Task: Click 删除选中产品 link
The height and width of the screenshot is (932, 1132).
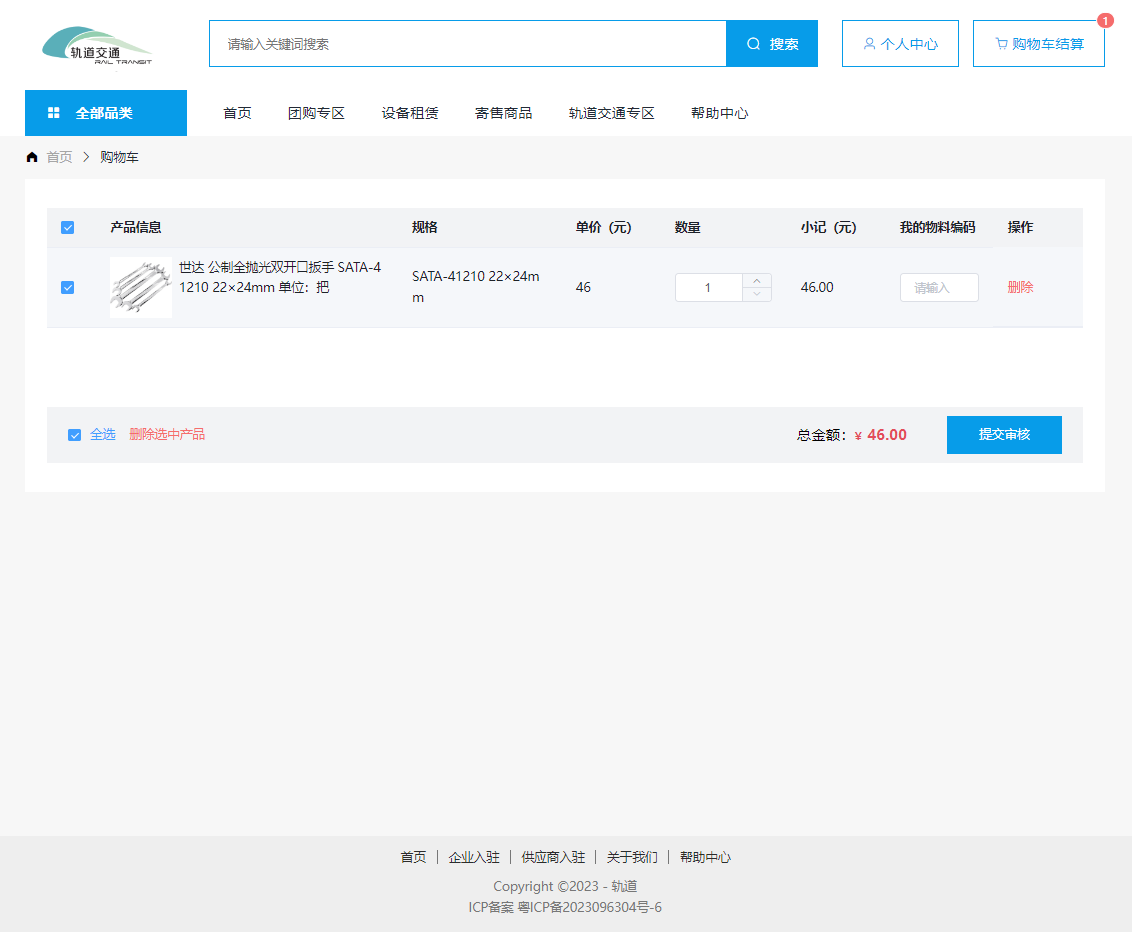Action: click(x=167, y=434)
